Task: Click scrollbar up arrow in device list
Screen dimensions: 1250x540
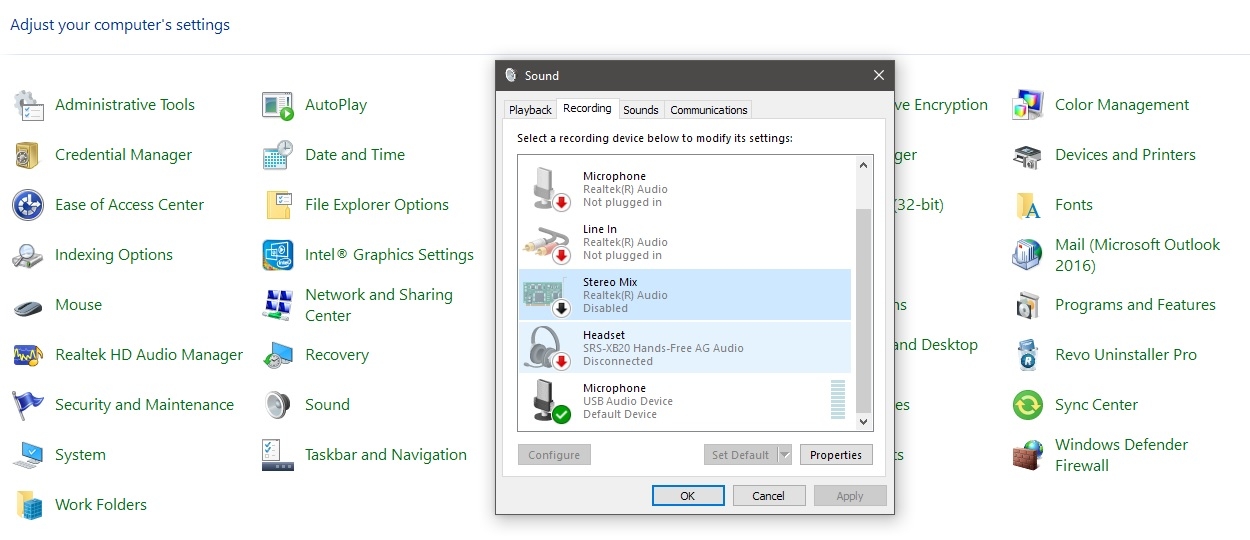Action: 864,163
